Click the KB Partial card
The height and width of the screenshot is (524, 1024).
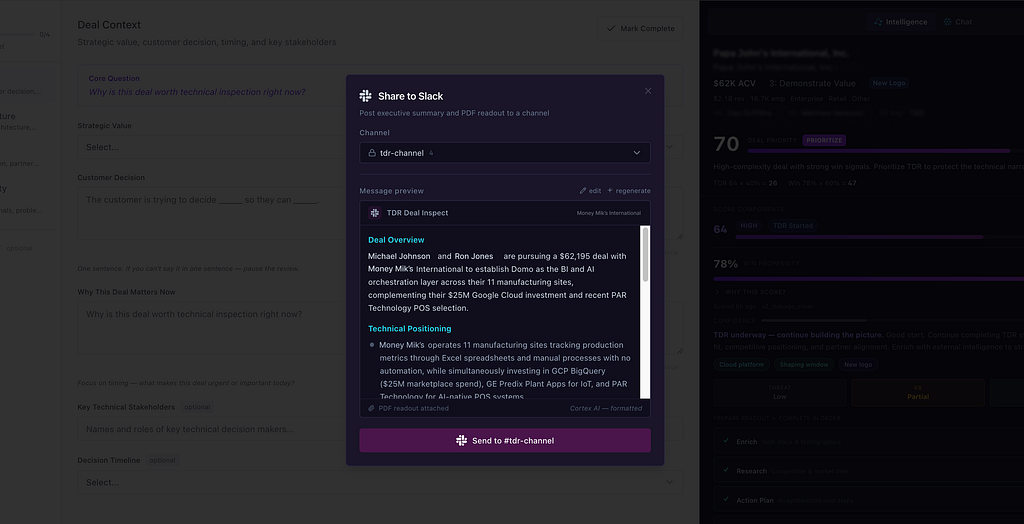pos(918,392)
